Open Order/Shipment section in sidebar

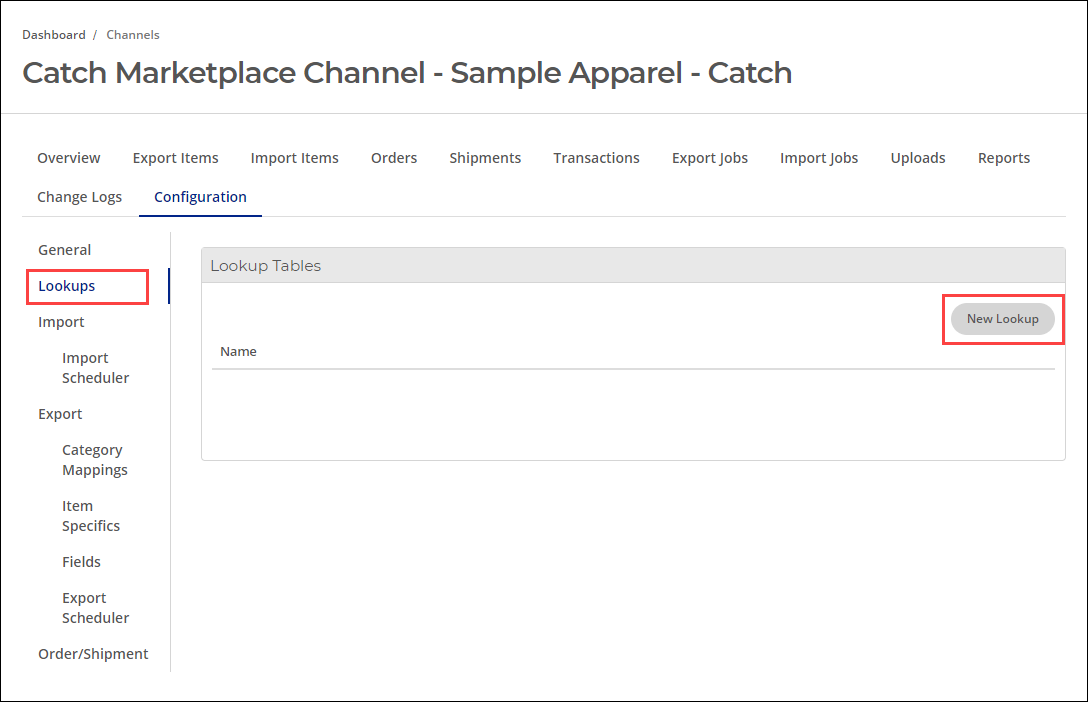(x=93, y=654)
